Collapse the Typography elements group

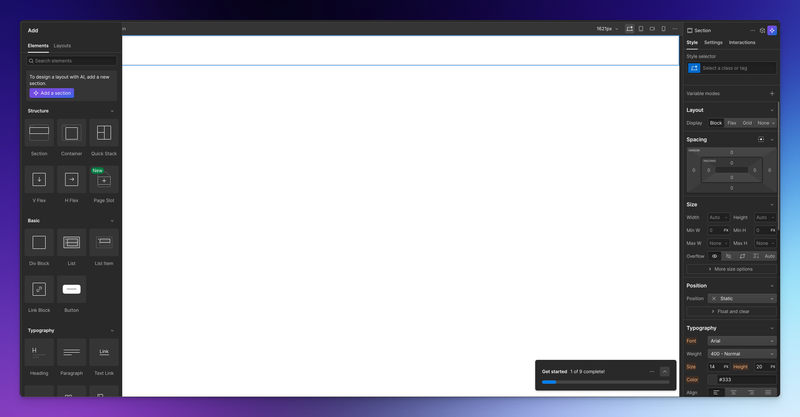112,330
